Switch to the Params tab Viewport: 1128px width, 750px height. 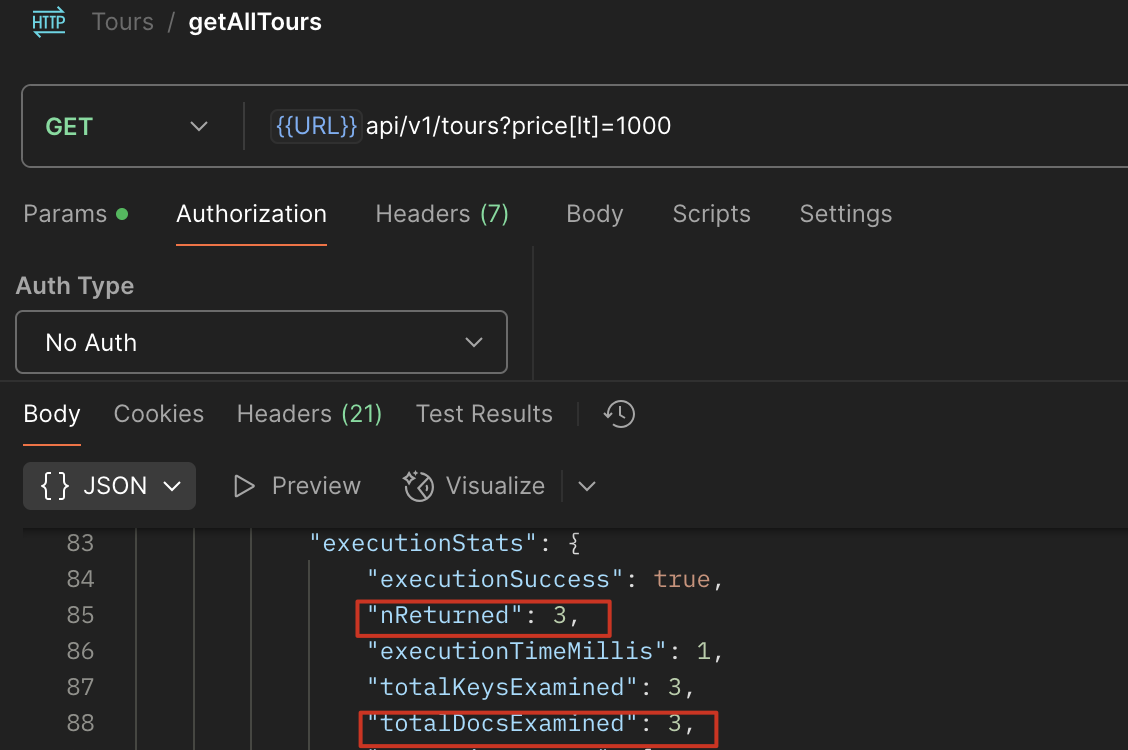pos(66,214)
